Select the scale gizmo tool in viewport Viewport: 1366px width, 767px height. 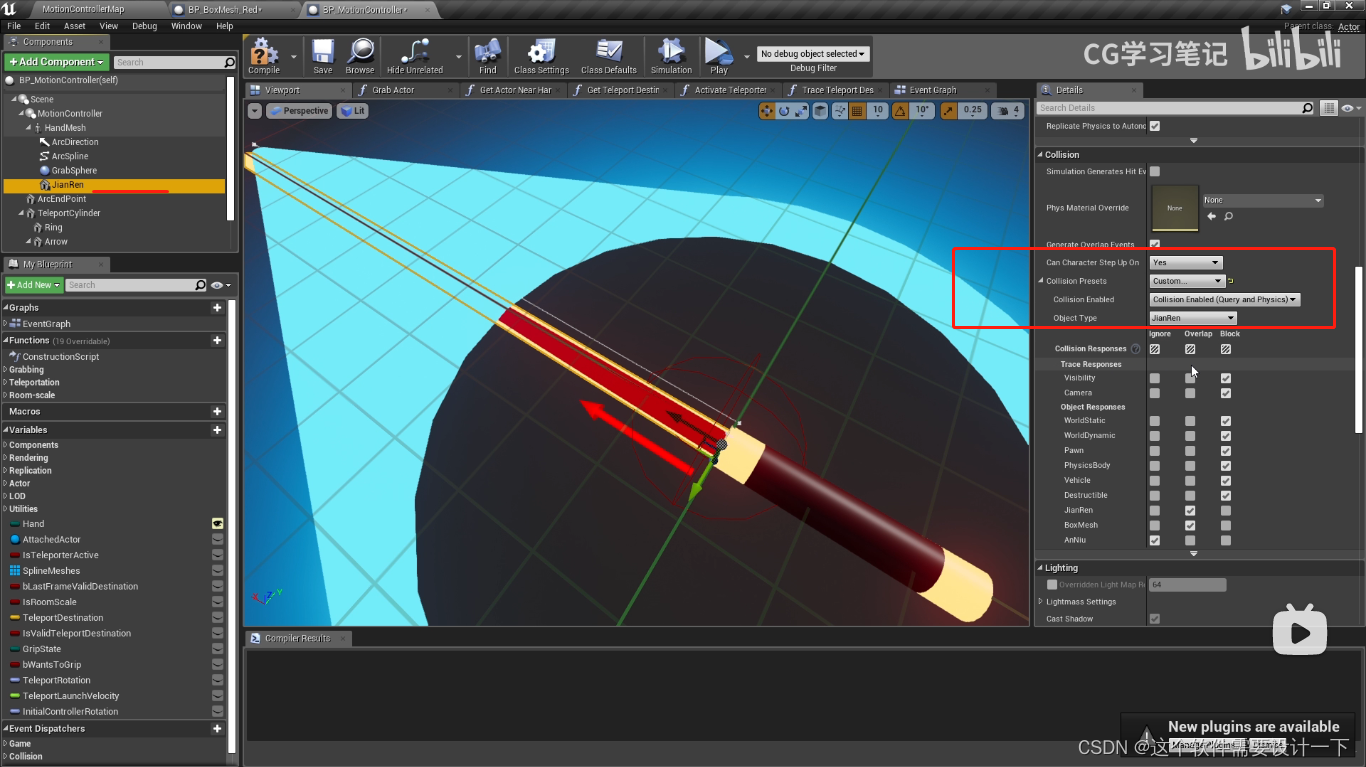pos(801,111)
